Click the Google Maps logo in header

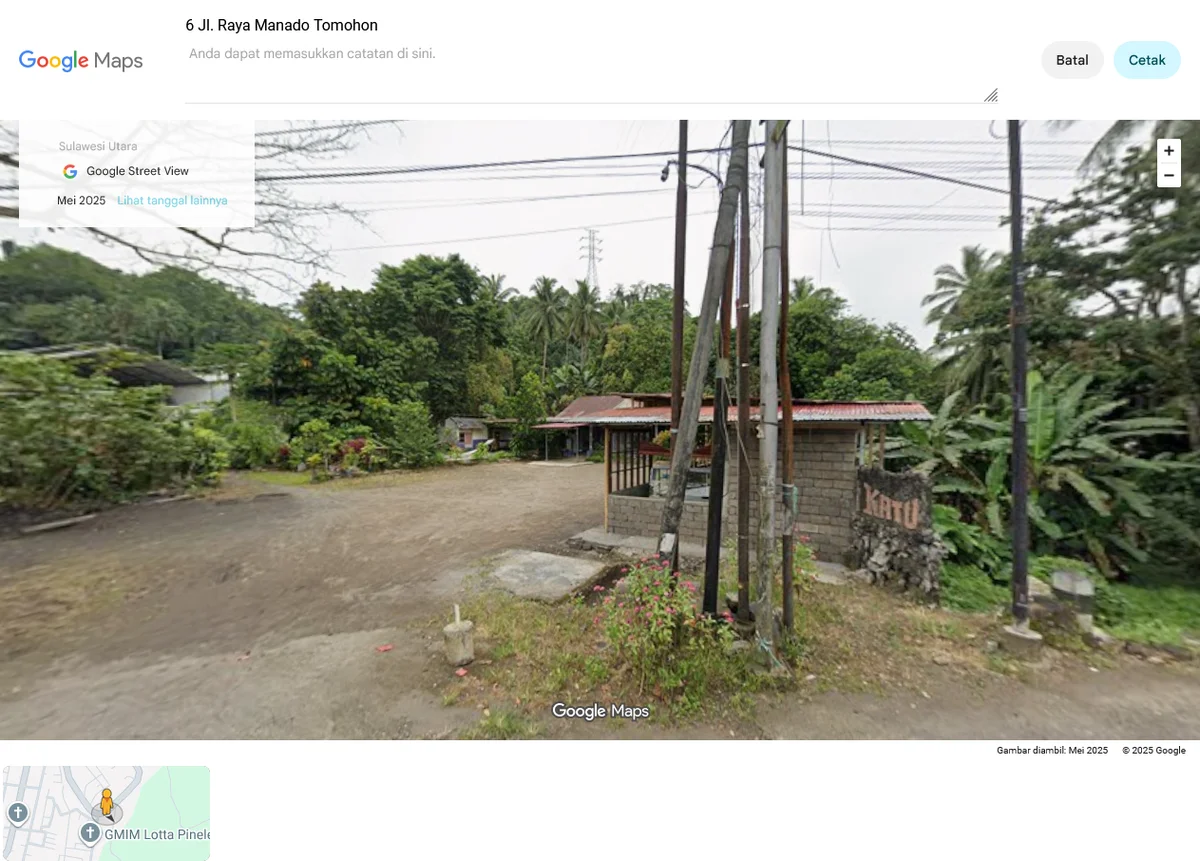point(81,61)
